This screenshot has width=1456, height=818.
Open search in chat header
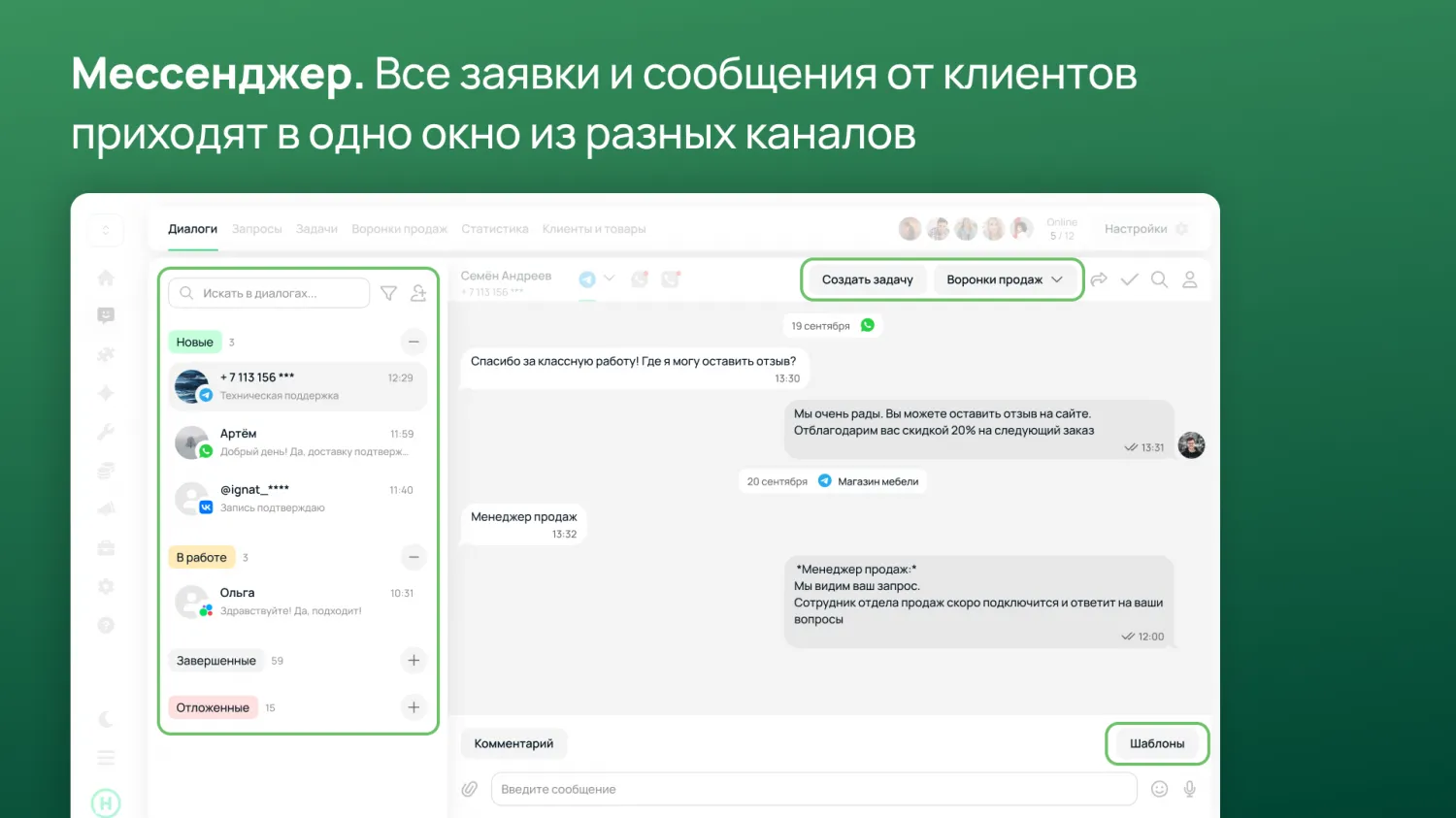click(x=1159, y=279)
